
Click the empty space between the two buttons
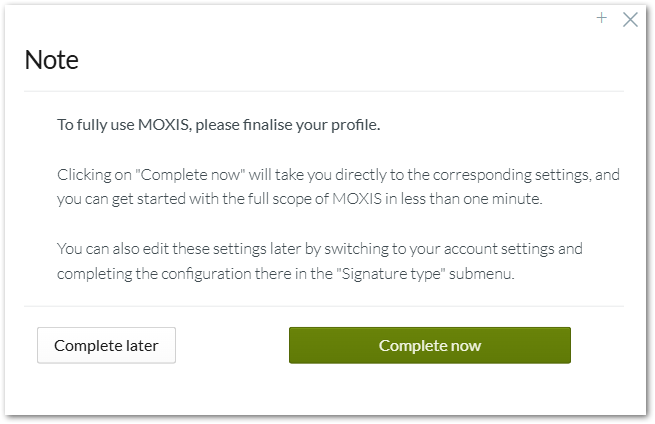click(232, 346)
